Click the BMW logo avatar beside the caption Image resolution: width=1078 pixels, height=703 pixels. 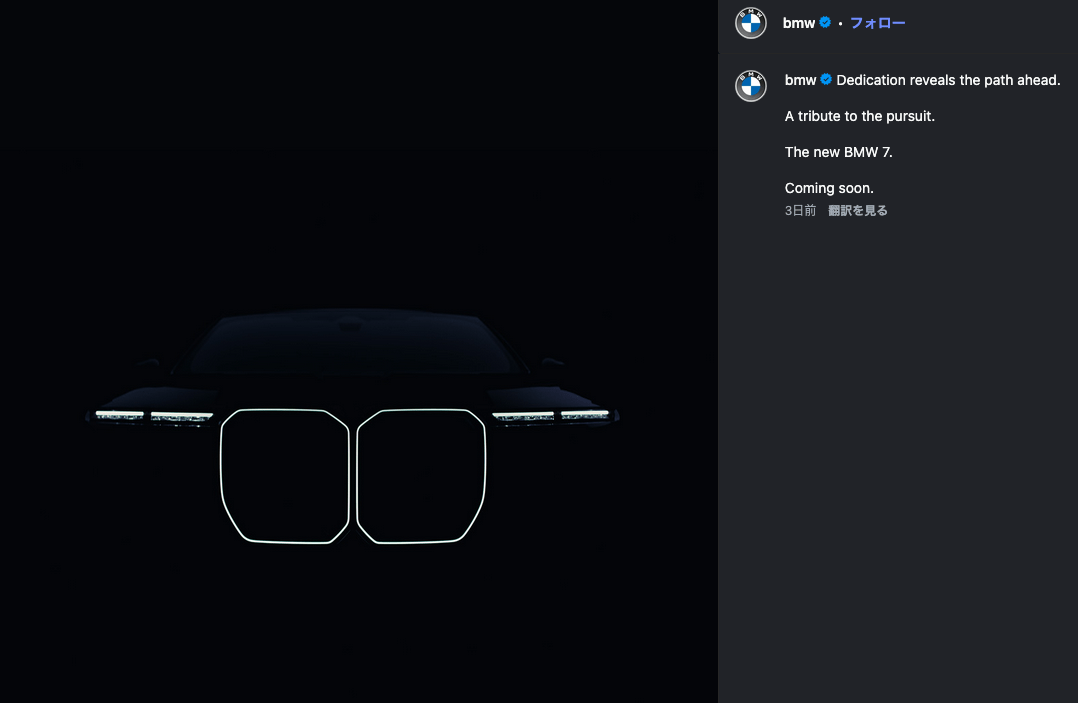pyautogui.click(x=751, y=86)
